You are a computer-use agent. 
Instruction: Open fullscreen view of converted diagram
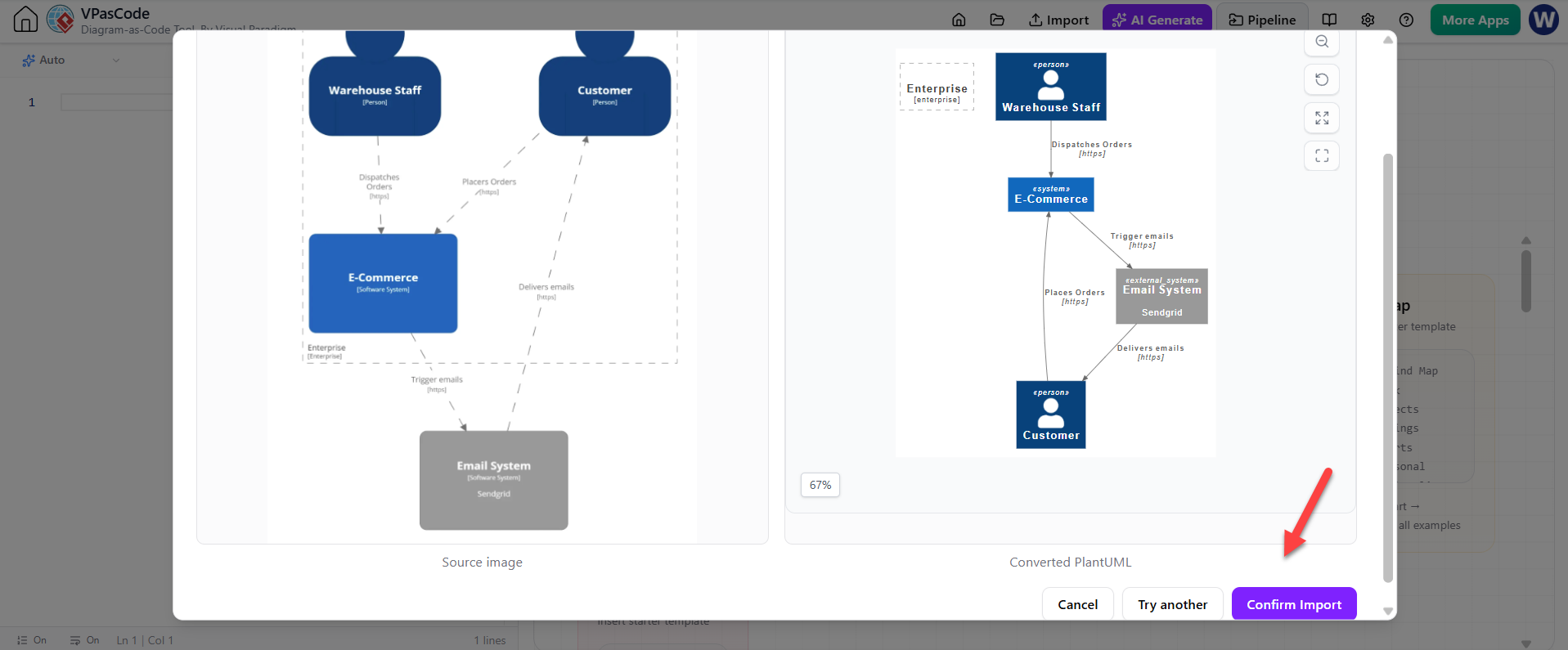(x=1322, y=155)
